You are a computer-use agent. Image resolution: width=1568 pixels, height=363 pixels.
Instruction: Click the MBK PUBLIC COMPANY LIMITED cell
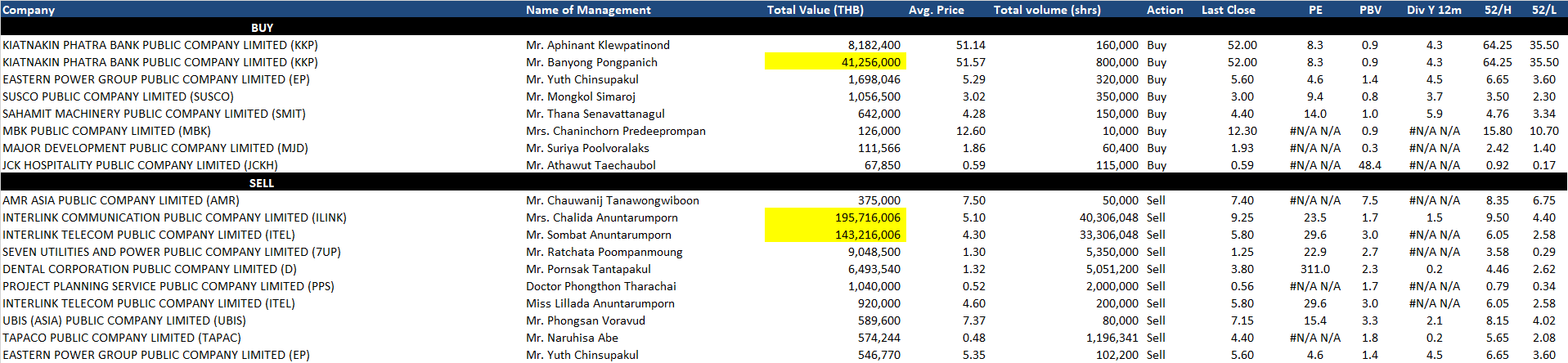tap(106, 131)
